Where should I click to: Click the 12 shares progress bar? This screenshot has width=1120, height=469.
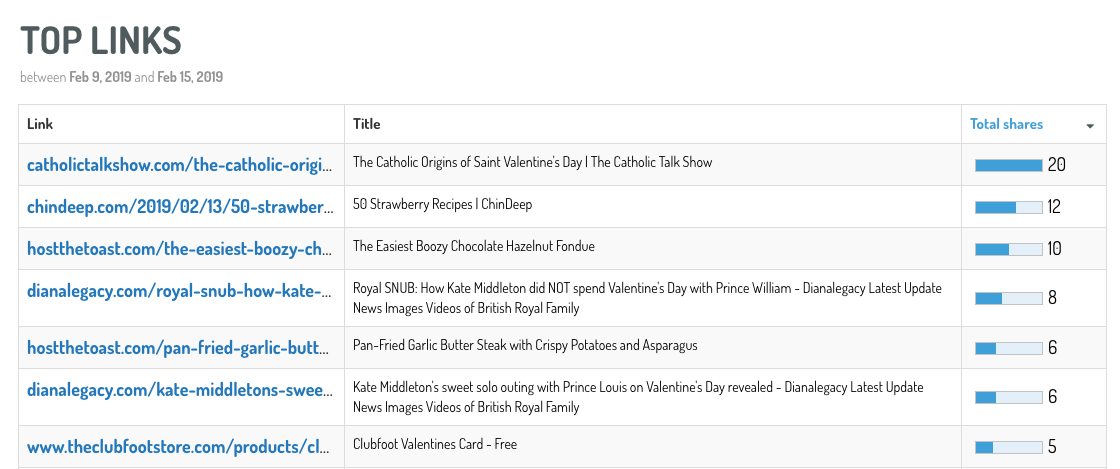(x=1009, y=207)
